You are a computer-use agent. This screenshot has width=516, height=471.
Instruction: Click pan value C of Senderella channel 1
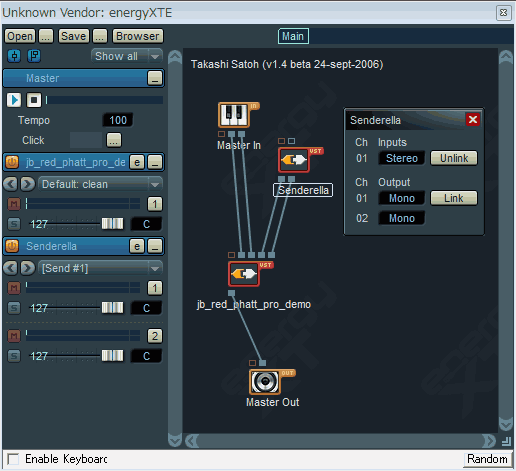pyautogui.click(x=147, y=308)
